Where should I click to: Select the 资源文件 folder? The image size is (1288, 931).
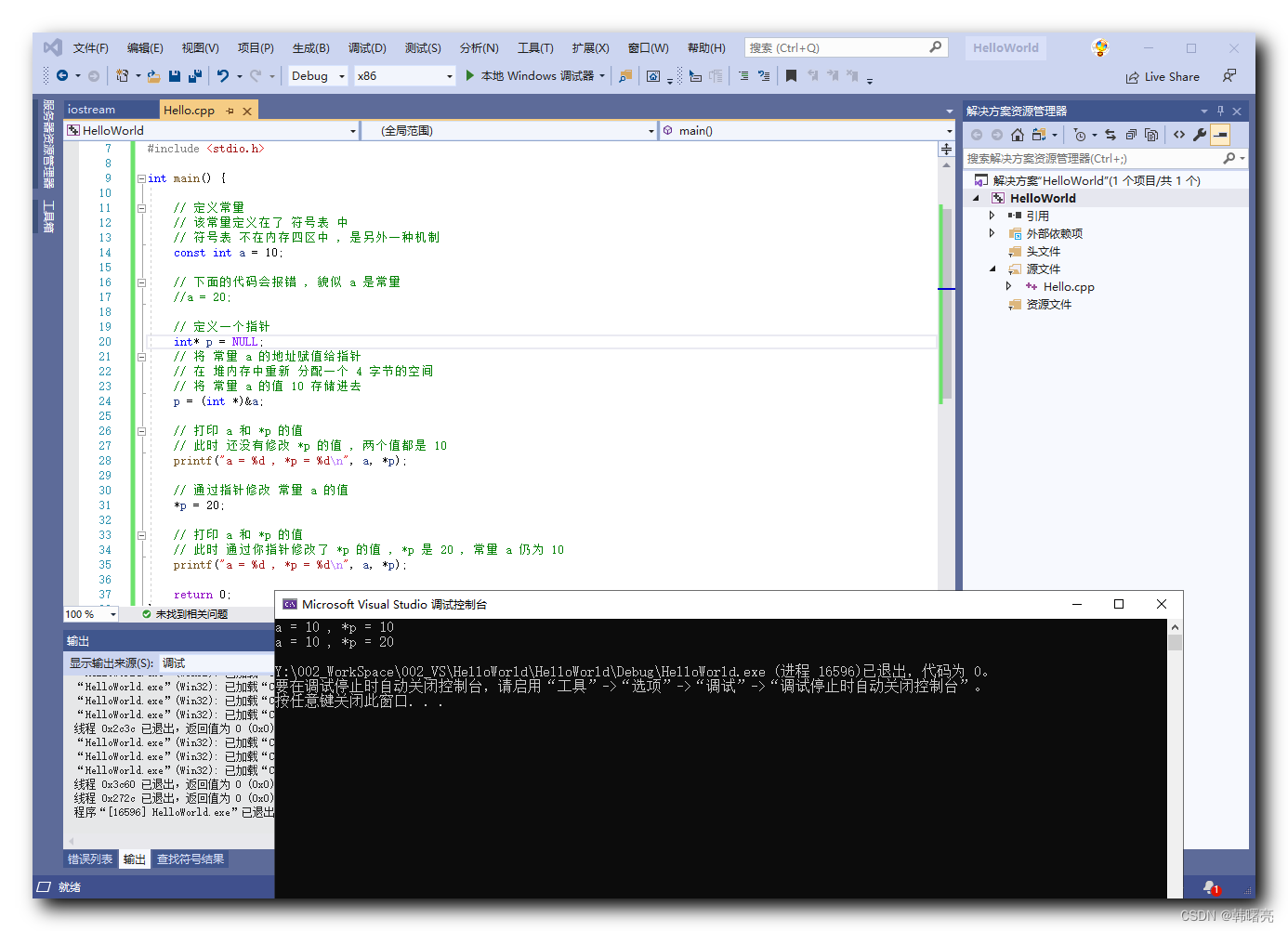point(1048,304)
